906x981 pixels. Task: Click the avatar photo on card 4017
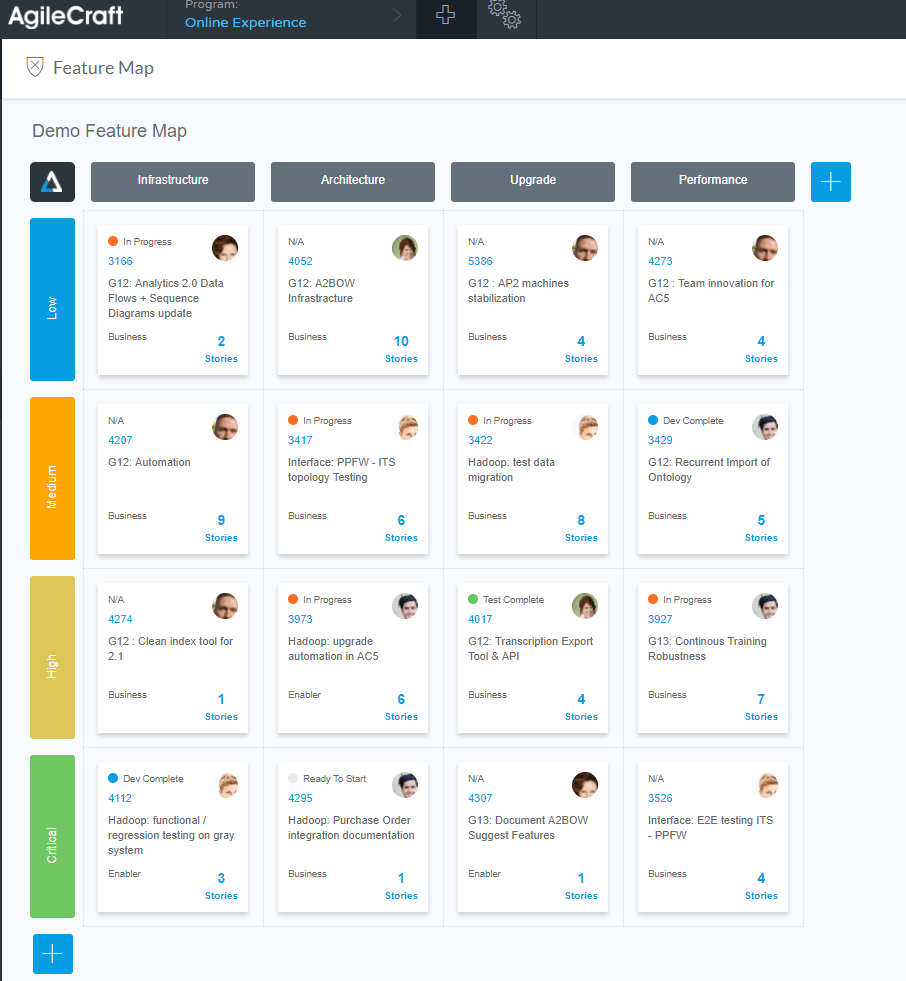[585, 605]
